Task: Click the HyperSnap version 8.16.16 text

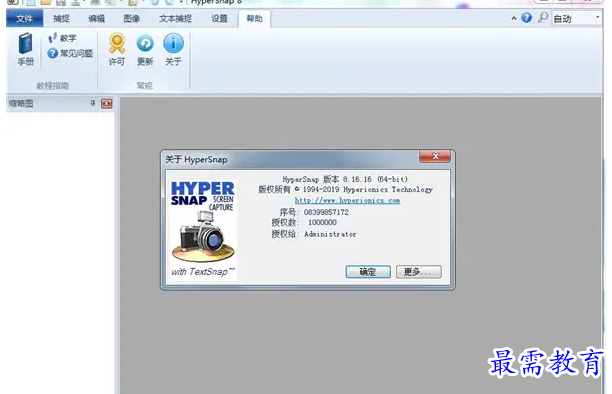Action: (x=345, y=179)
